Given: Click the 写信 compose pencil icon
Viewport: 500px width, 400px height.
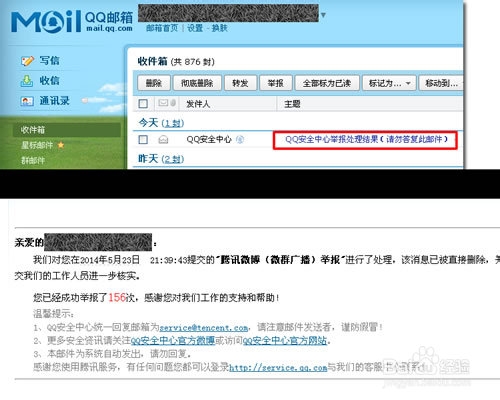Looking at the screenshot, I should tap(27, 61).
